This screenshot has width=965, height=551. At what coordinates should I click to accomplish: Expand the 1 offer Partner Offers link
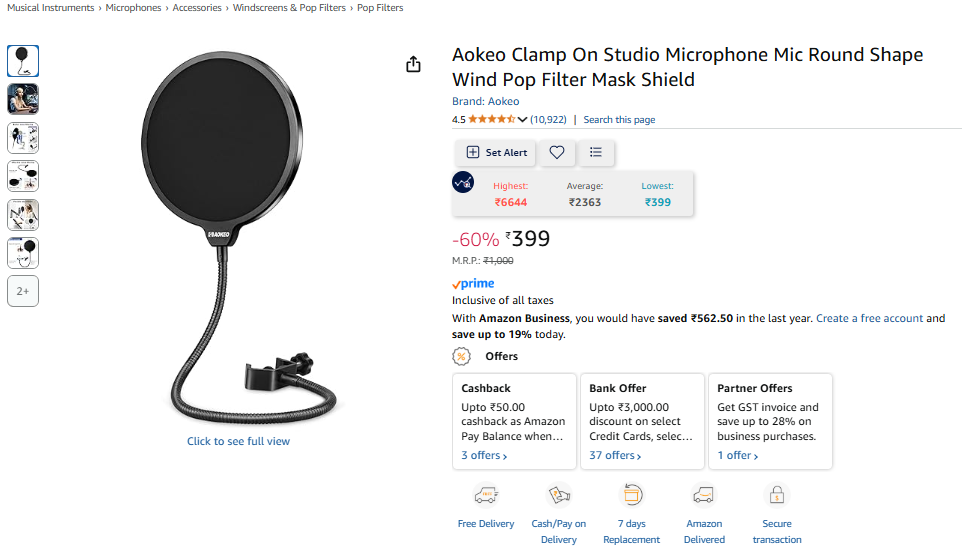tap(737, 456)
